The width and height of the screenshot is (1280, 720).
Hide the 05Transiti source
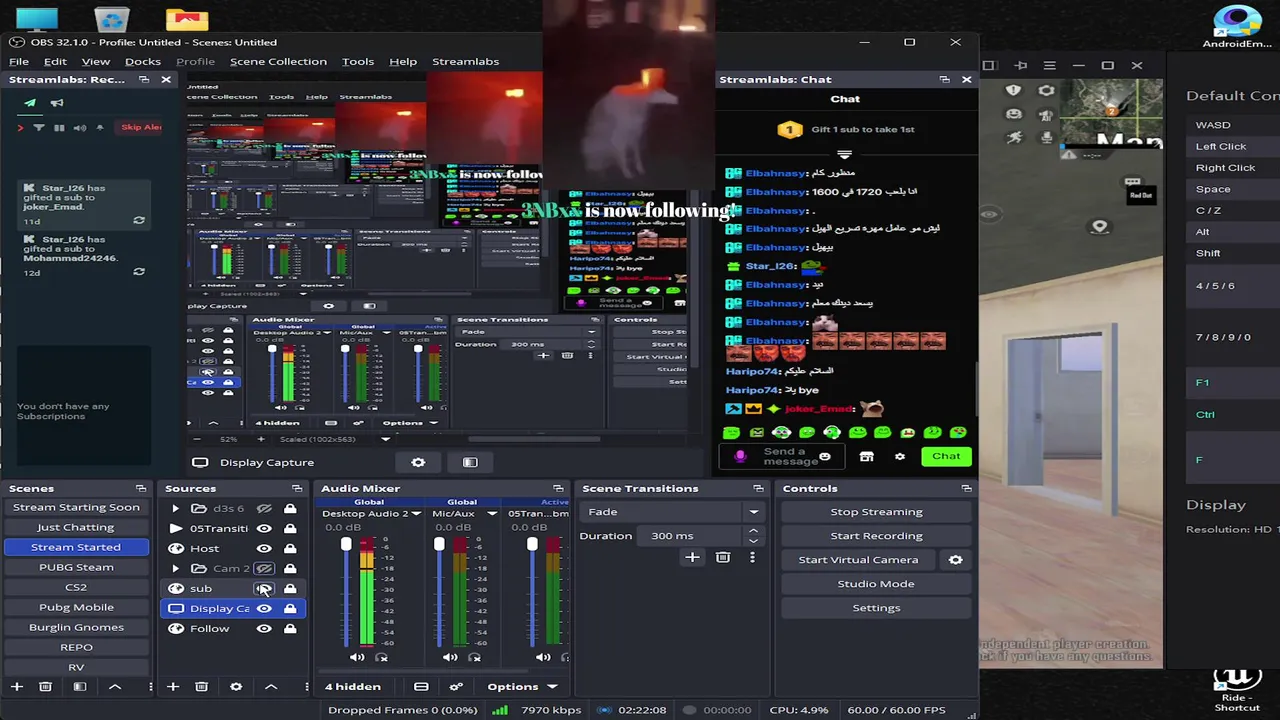[264, 529]
